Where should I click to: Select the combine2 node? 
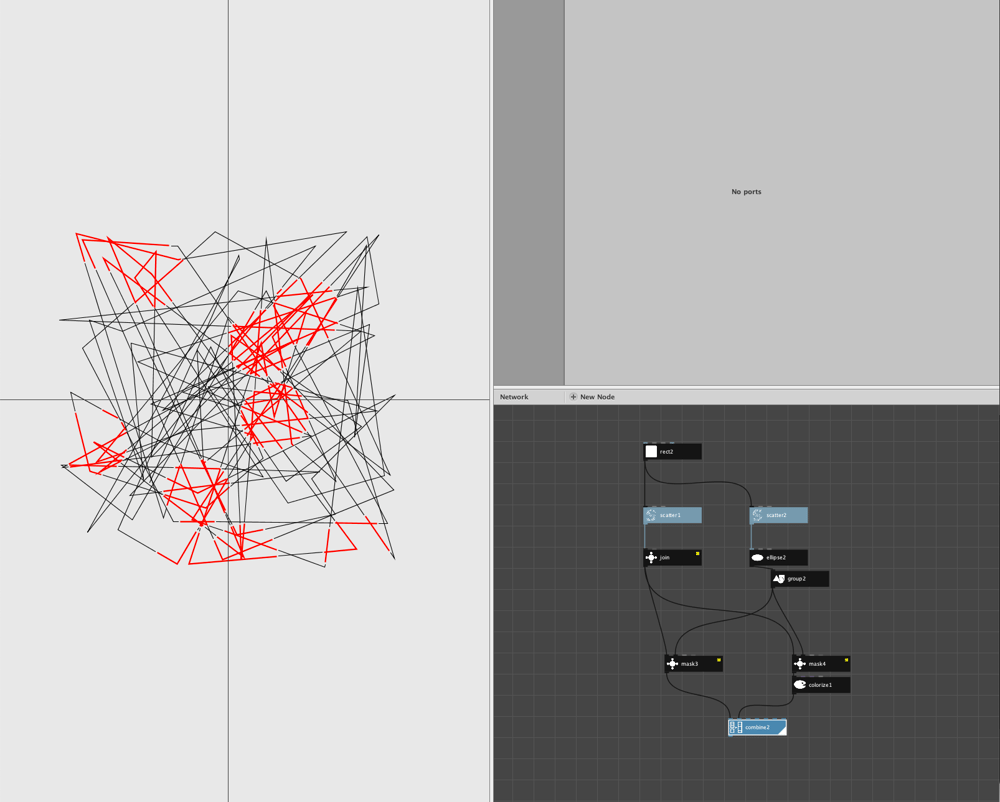757,727
